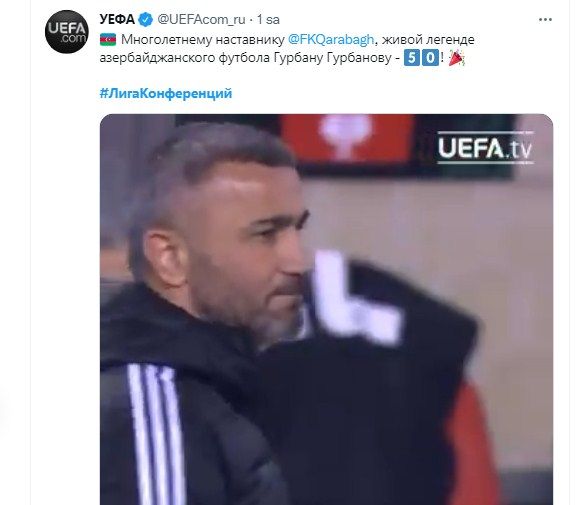Open the @UEFAcom_ru handle
This screenshot has width=584, height=505.
201,20
